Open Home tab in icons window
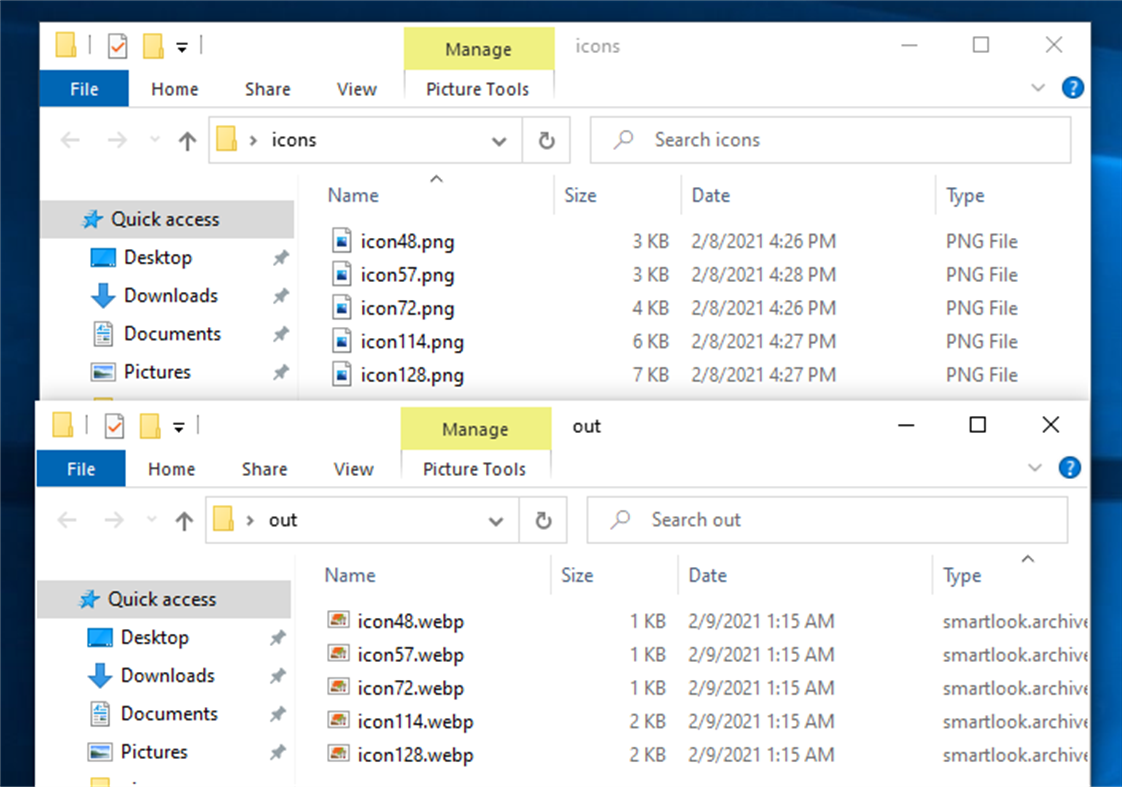Image resolution: width=1122 pixels, height=787 pixels. [x=175, y=89]
